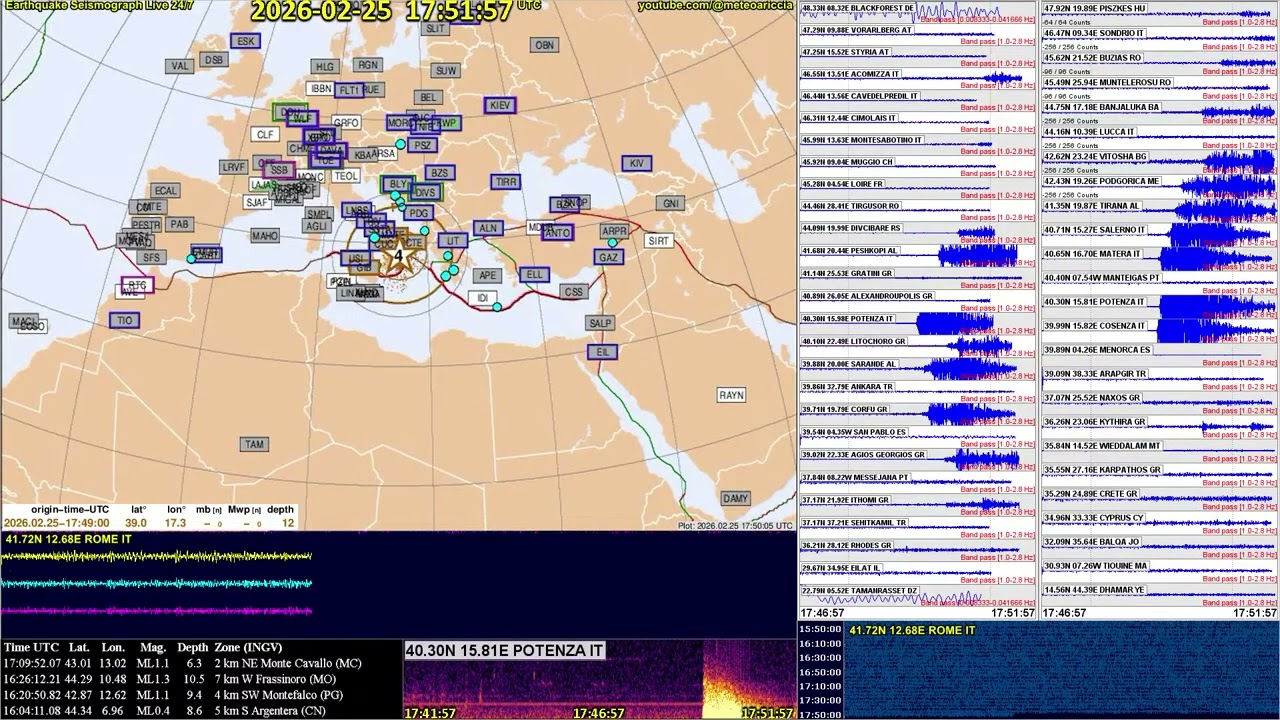Viewport: 1280px width, 720px height.
Task: Click the DAMY station label
Action: 736,498
